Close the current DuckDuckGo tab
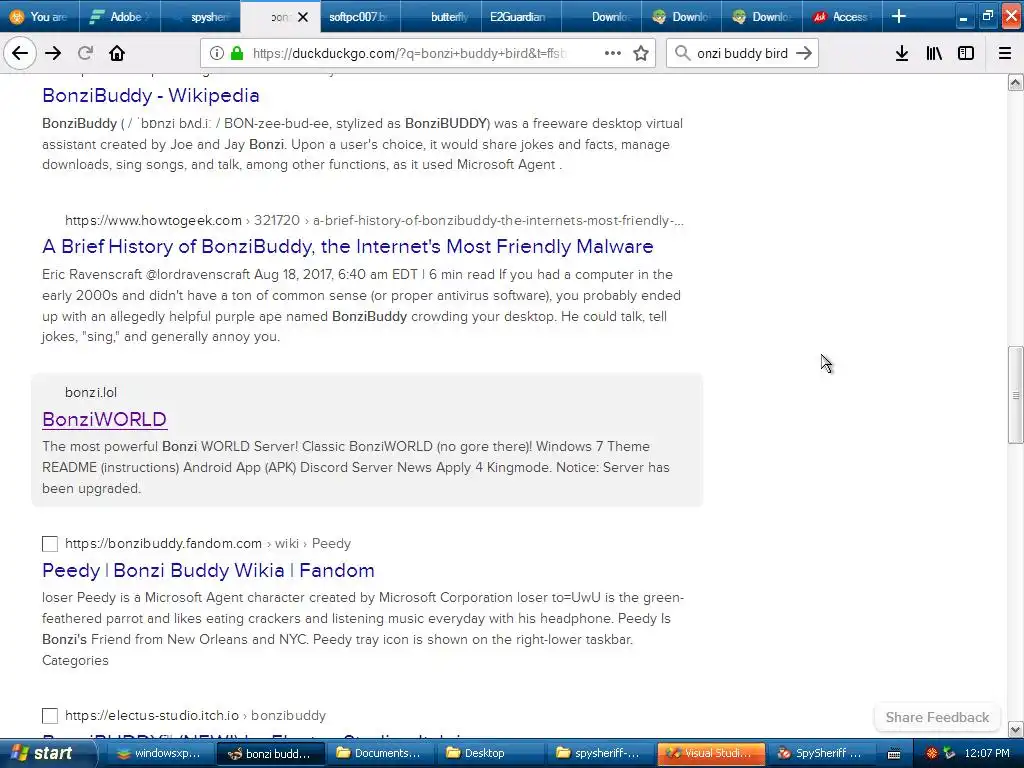 [303, 17]
